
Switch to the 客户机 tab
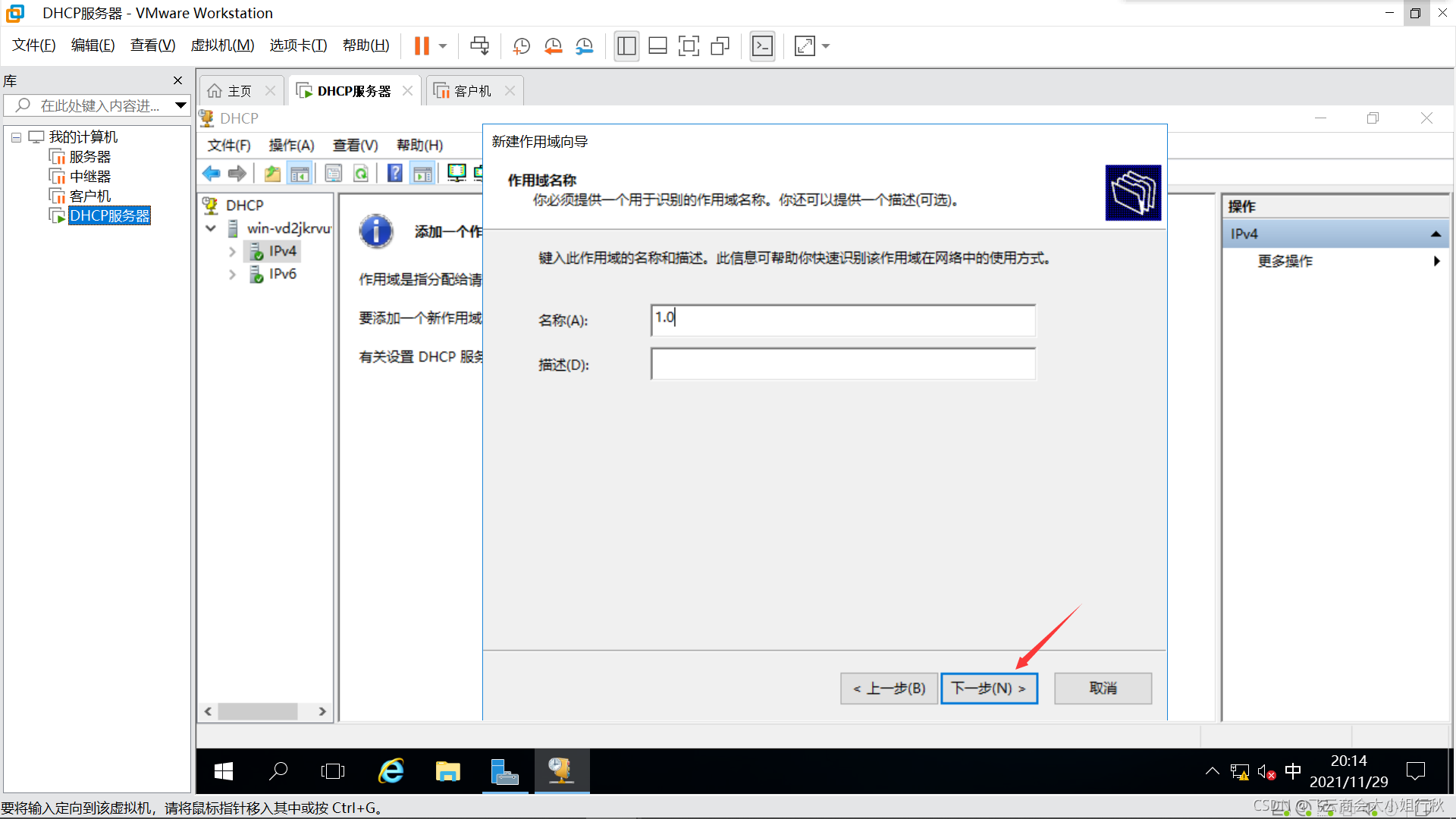pyautogui.click(x=472, y=91)
